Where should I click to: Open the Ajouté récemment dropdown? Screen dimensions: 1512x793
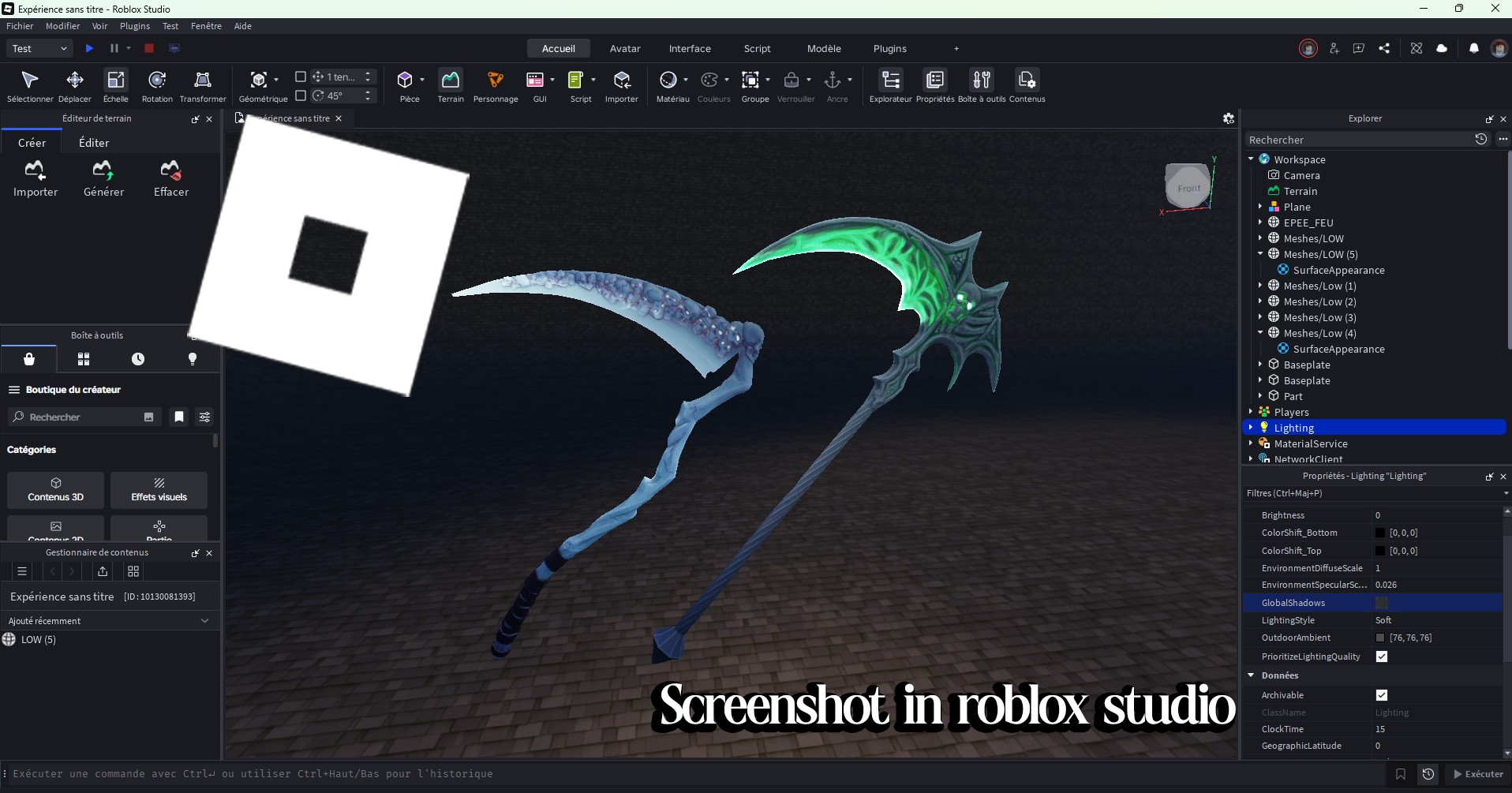(109, 621)
